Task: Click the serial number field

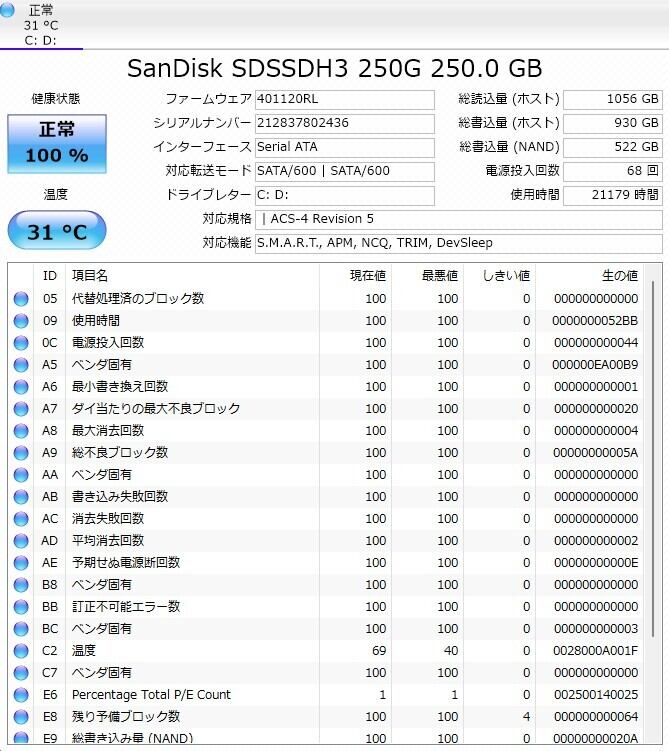Action: [x=344, y=123]
